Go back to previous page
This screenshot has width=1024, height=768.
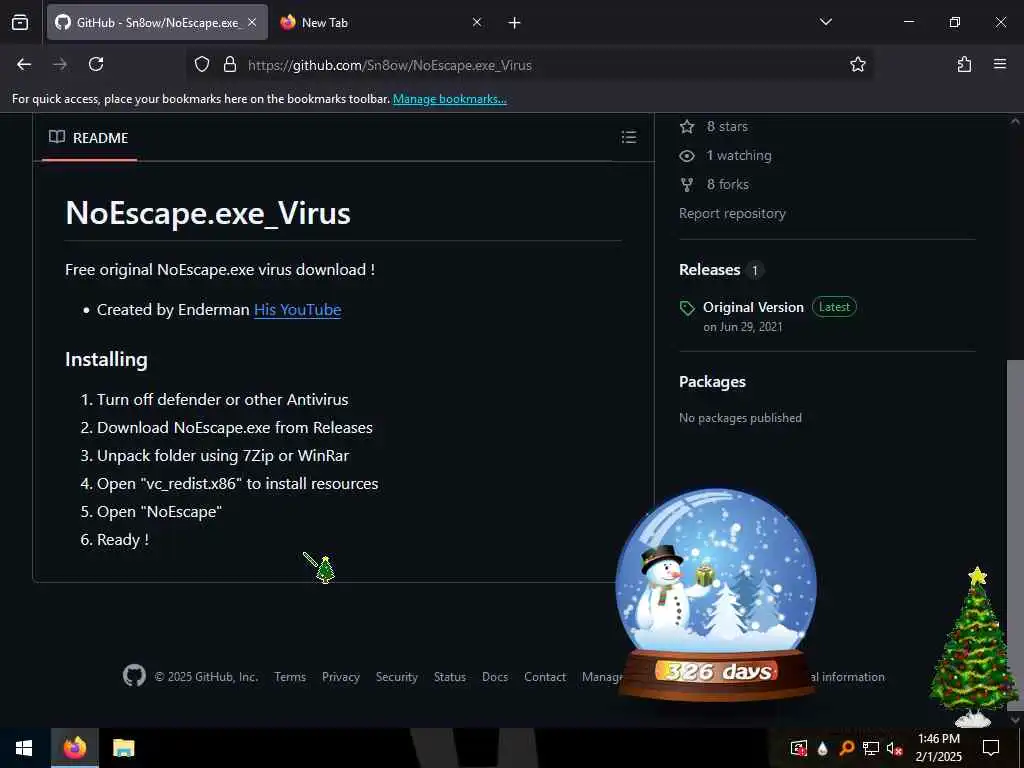tap(24, 64)
